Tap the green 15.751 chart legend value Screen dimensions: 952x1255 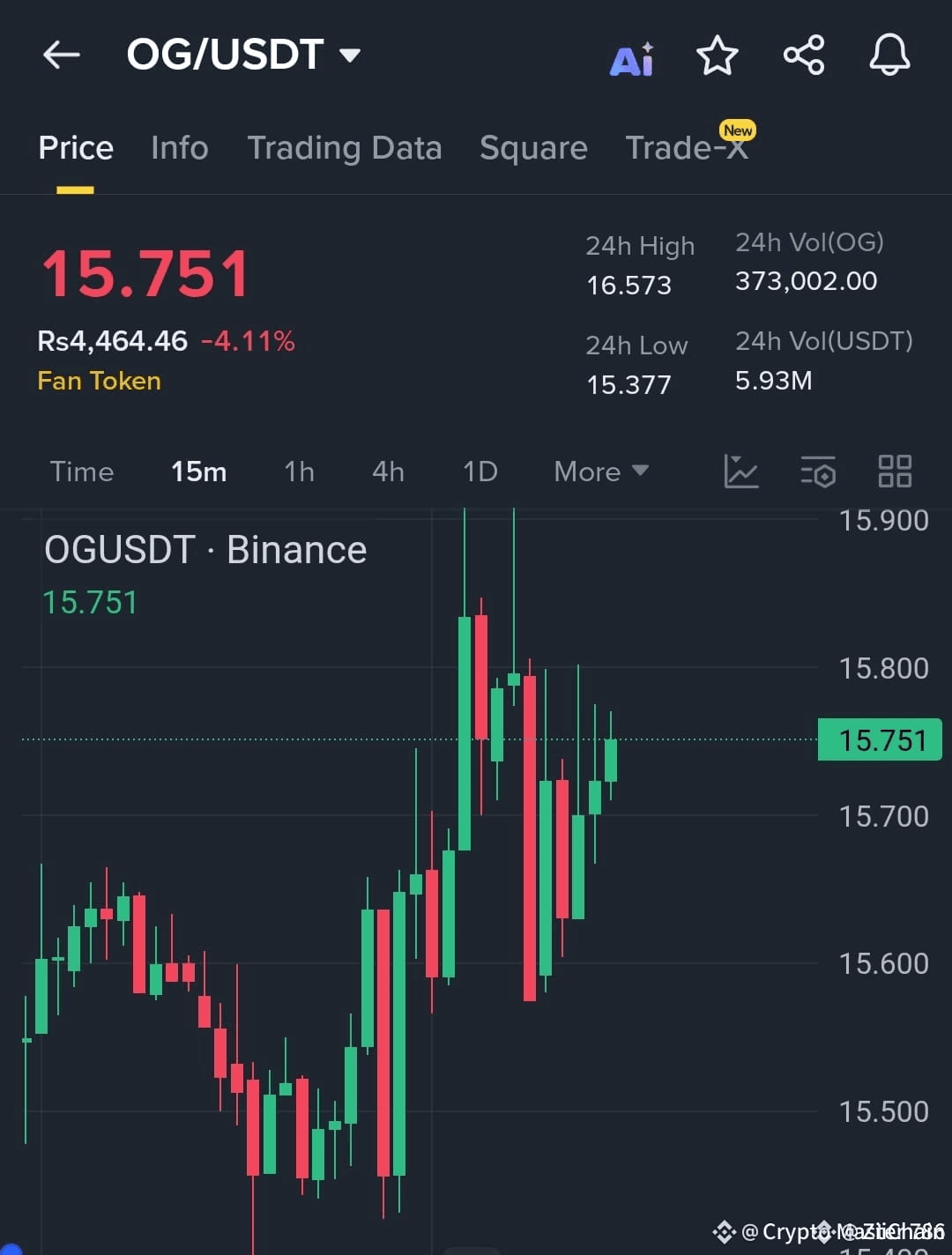[x=91, y=603]
